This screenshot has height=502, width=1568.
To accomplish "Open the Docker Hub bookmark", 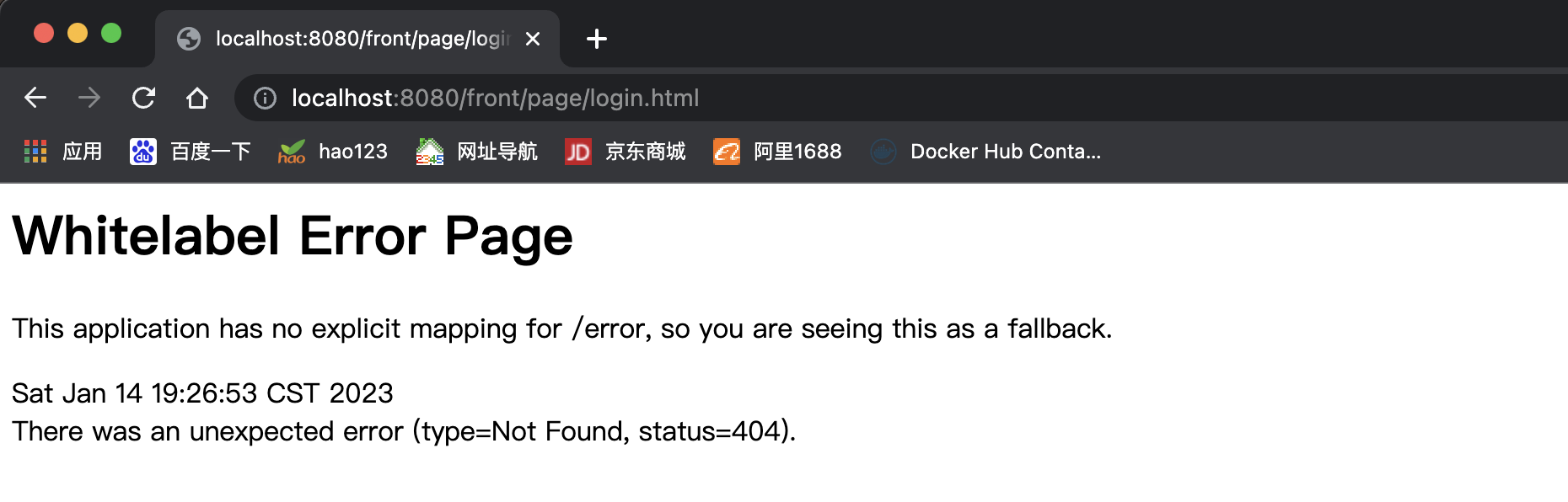I will [986, 152].
